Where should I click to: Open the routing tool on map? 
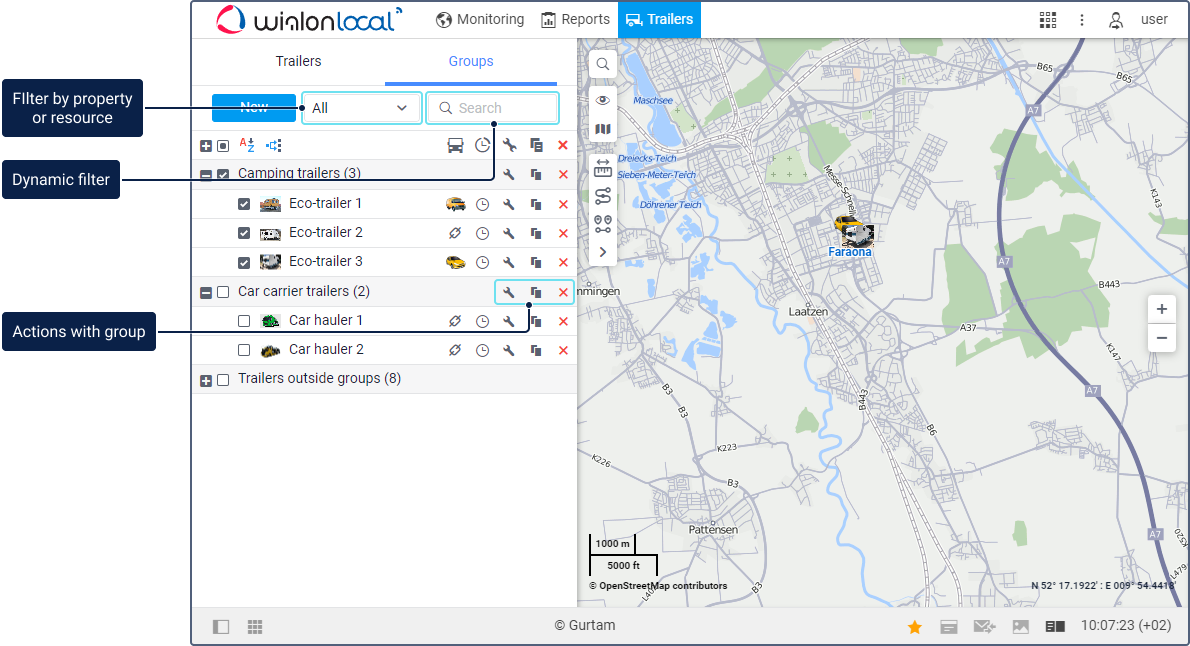click(x=603, y=196)
